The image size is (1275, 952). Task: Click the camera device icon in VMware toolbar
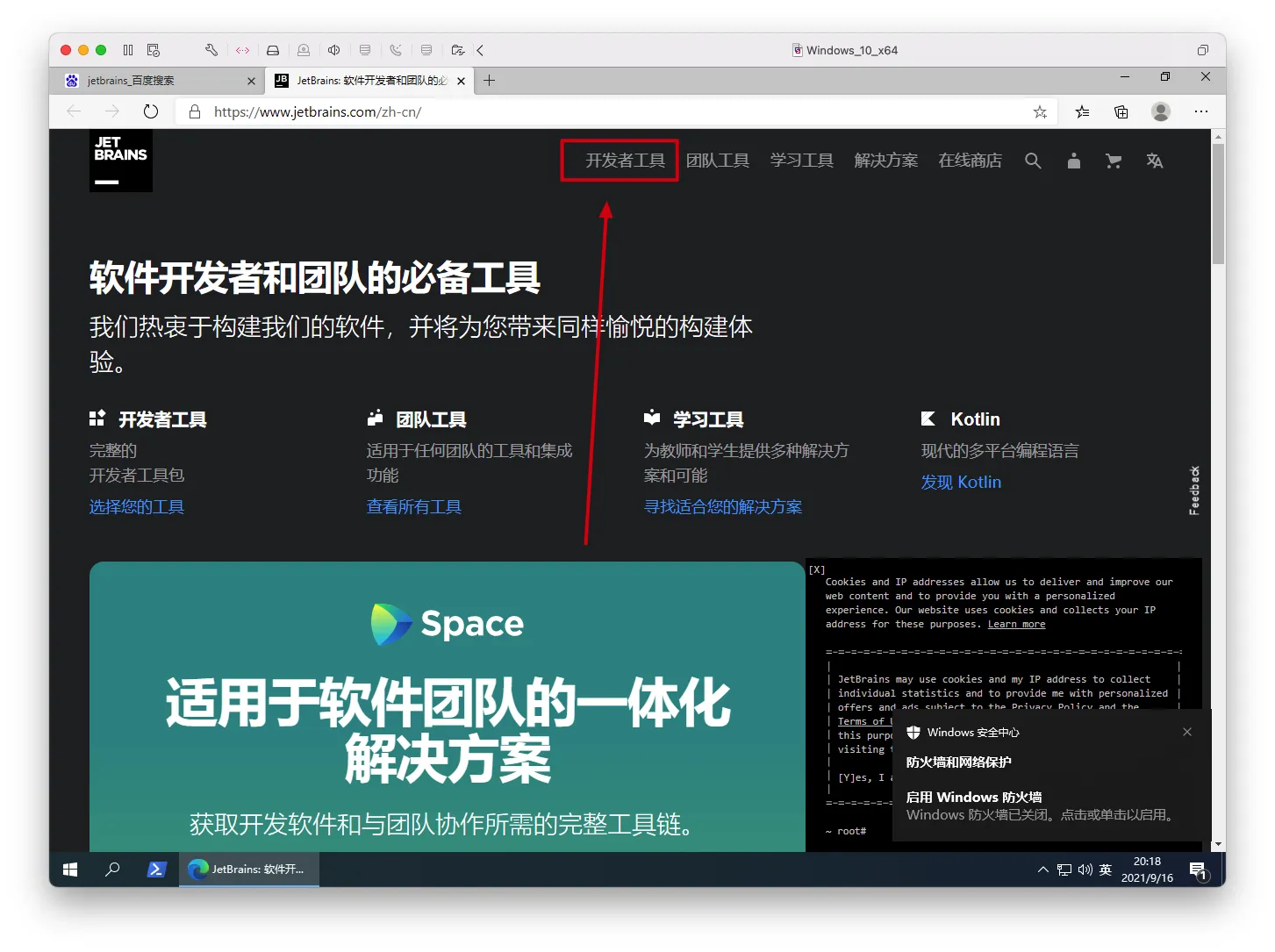(x=304, y=50)
